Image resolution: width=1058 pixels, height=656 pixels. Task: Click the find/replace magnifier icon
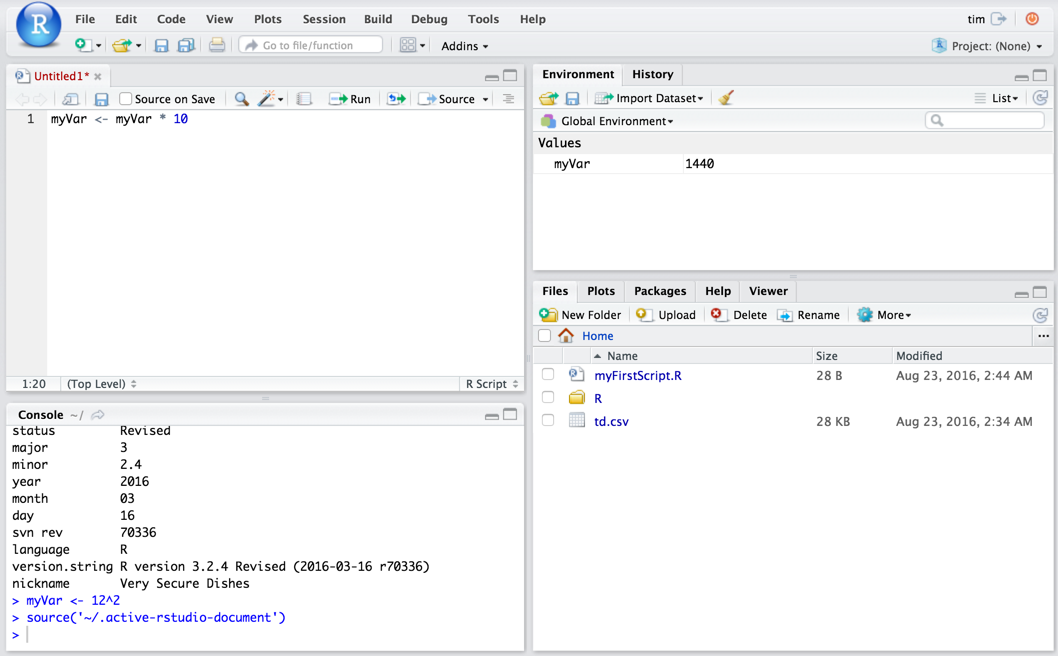tap(241, 99)
